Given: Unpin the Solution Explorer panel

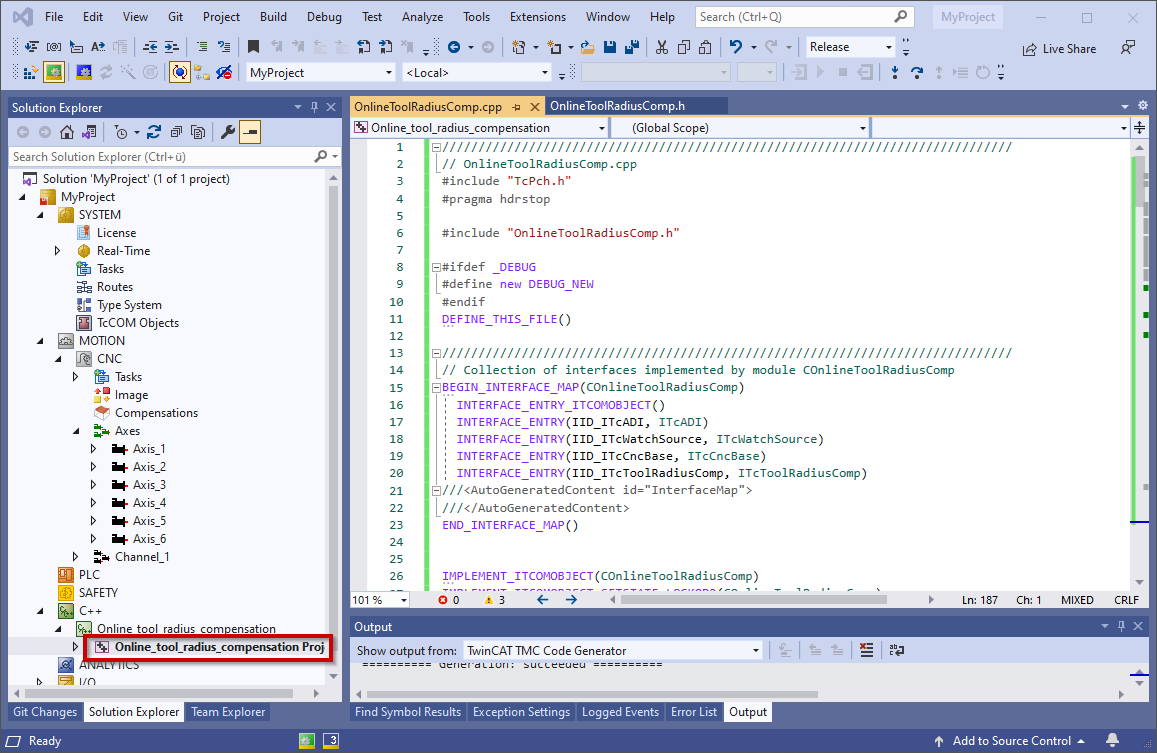Looking at the screenshot, I should 313,107.
